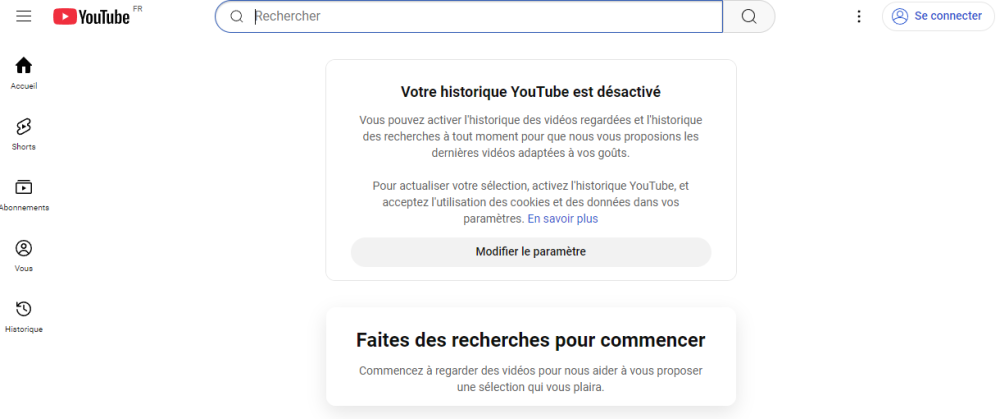Open Shorts from the sidebar icon

pyautogui.click(x=24, y=126)
